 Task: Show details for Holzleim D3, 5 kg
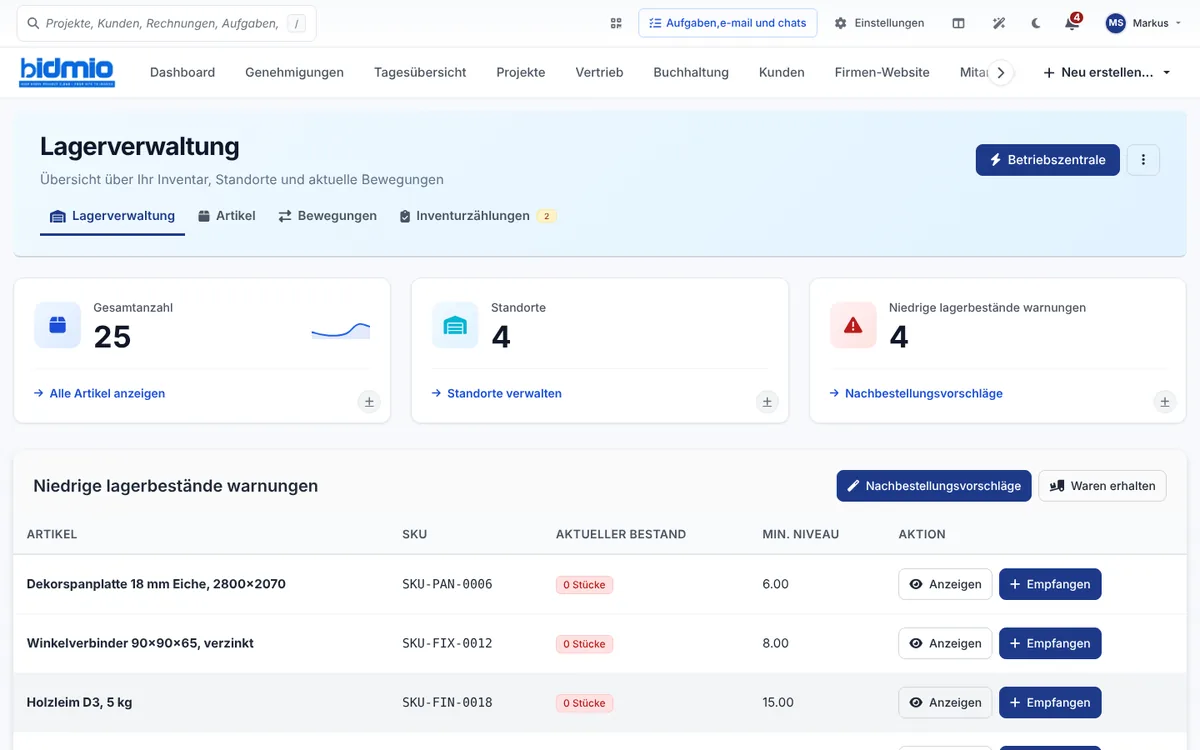[945, 702]
